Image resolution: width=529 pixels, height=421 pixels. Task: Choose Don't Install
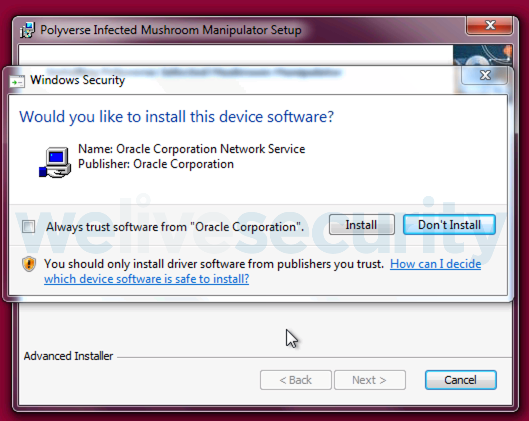pyautogui.click(x=449, y=225)
